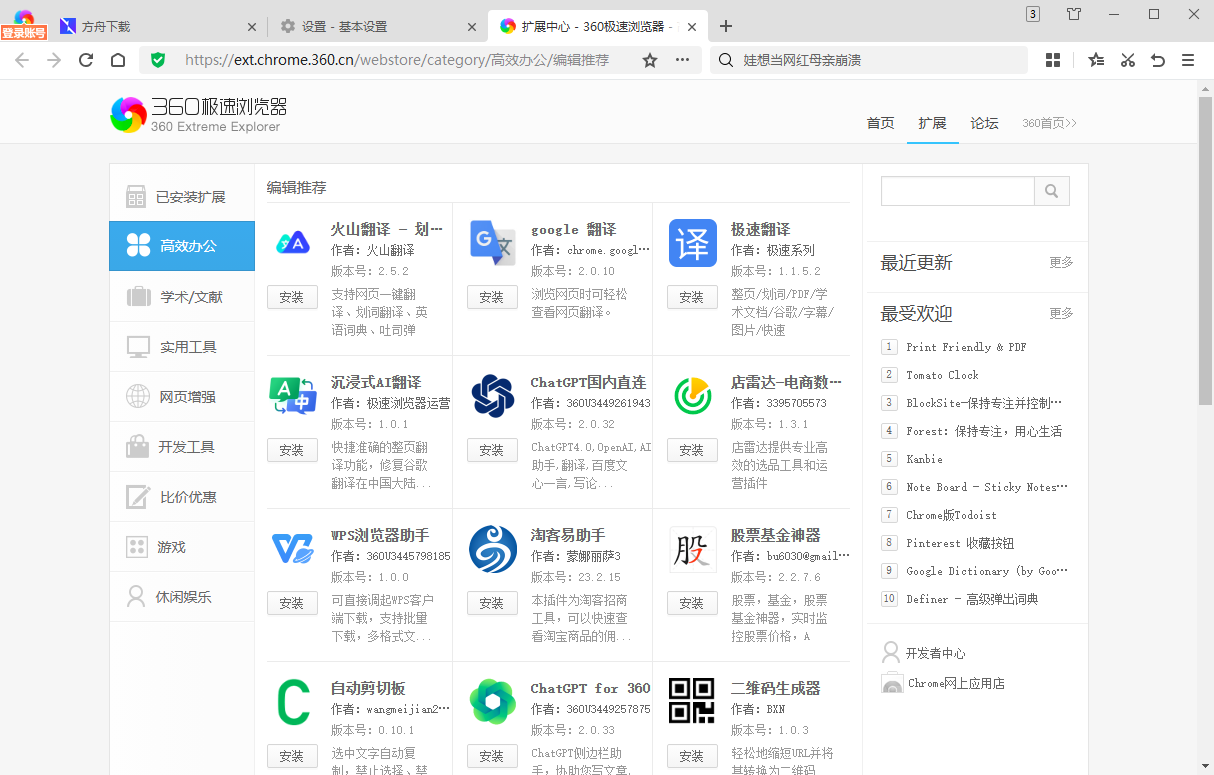This screenshot has height=775, width=1214.
Task: Click 更多 next to 最受欢迎
Action: point(1060,313)
